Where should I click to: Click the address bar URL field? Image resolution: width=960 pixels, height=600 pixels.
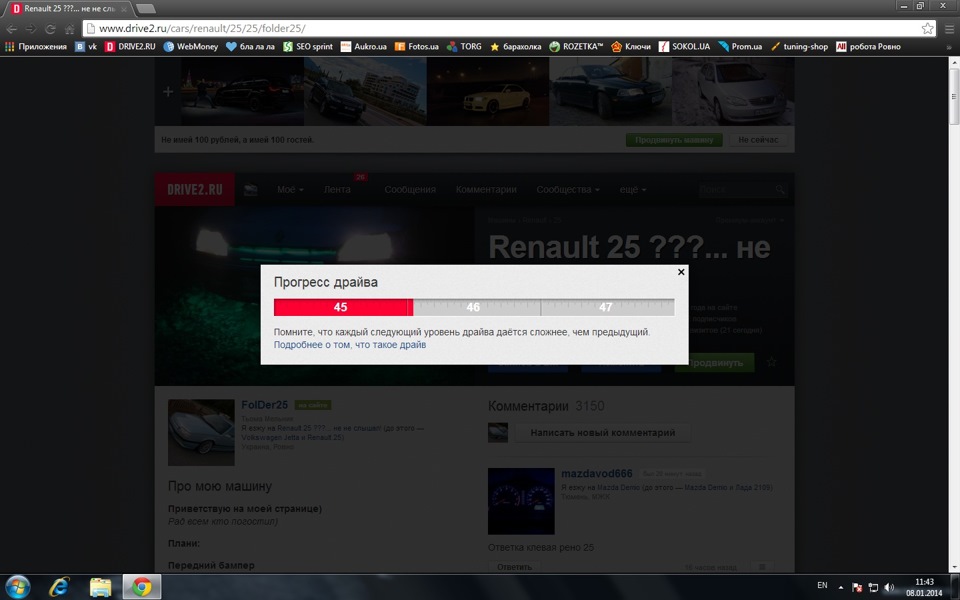tap(502, 28)
